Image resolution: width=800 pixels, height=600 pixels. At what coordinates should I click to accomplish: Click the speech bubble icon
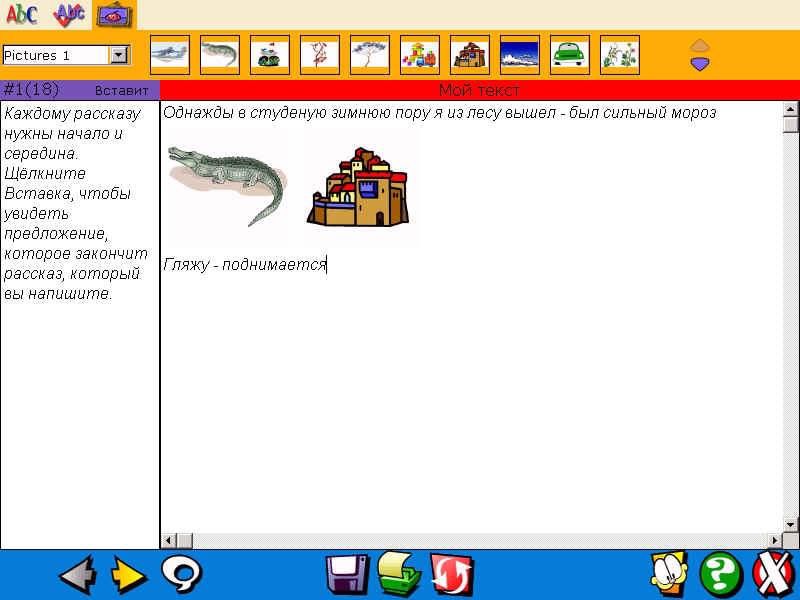click(x=182, y=574)
